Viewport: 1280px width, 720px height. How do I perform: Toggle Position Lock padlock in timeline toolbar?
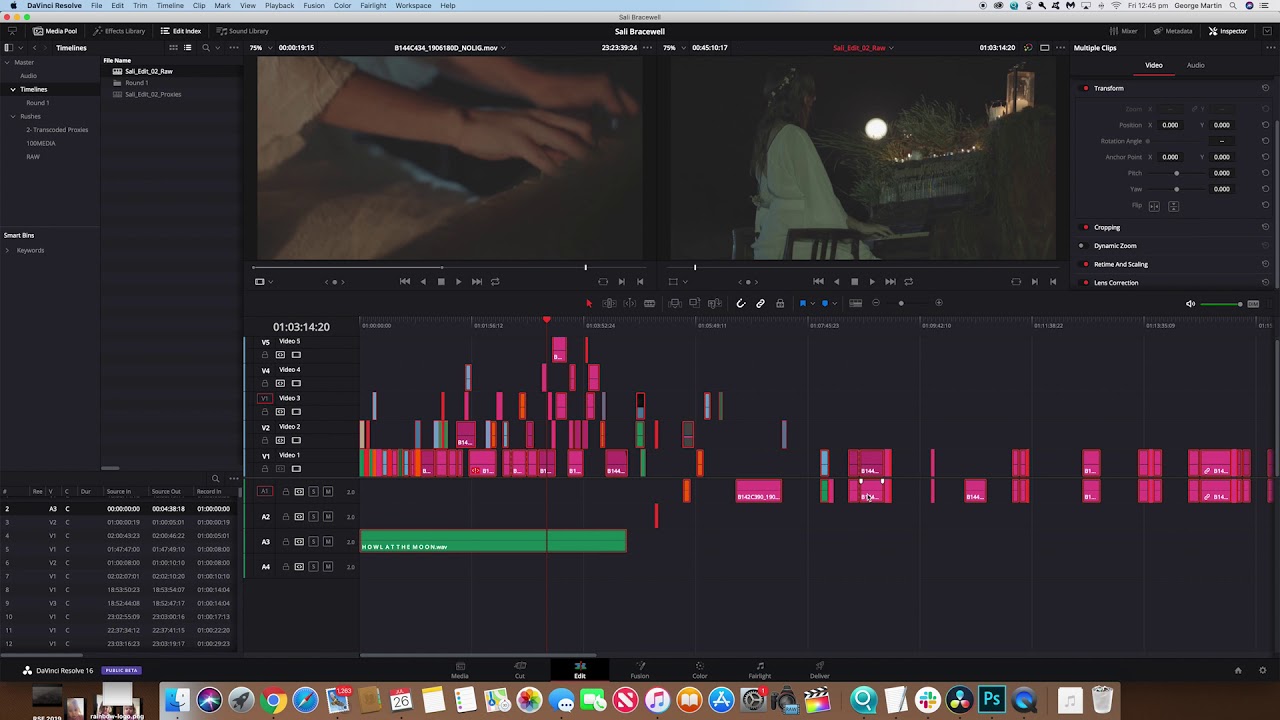[780, 303]
